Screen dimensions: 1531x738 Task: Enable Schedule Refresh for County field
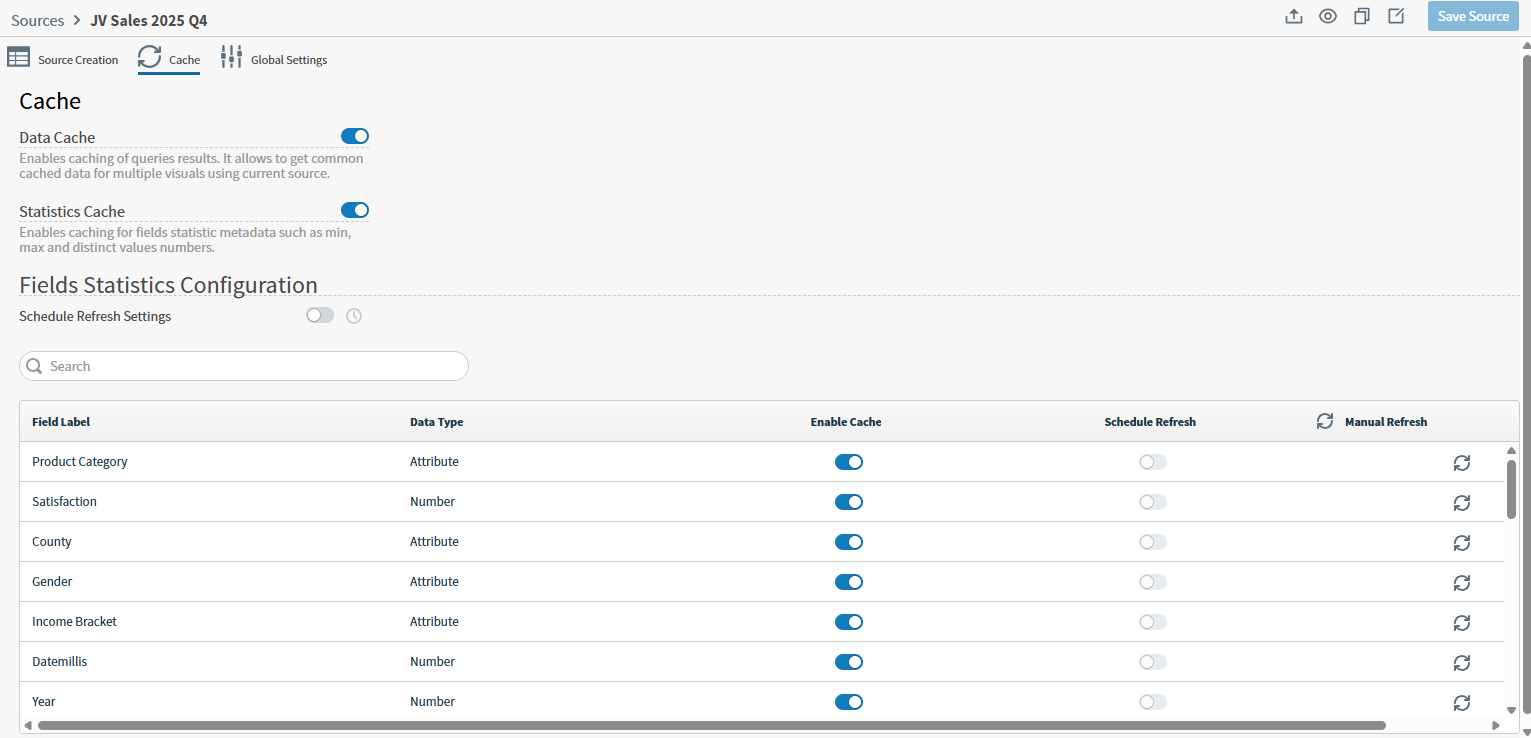[1152, 542]
